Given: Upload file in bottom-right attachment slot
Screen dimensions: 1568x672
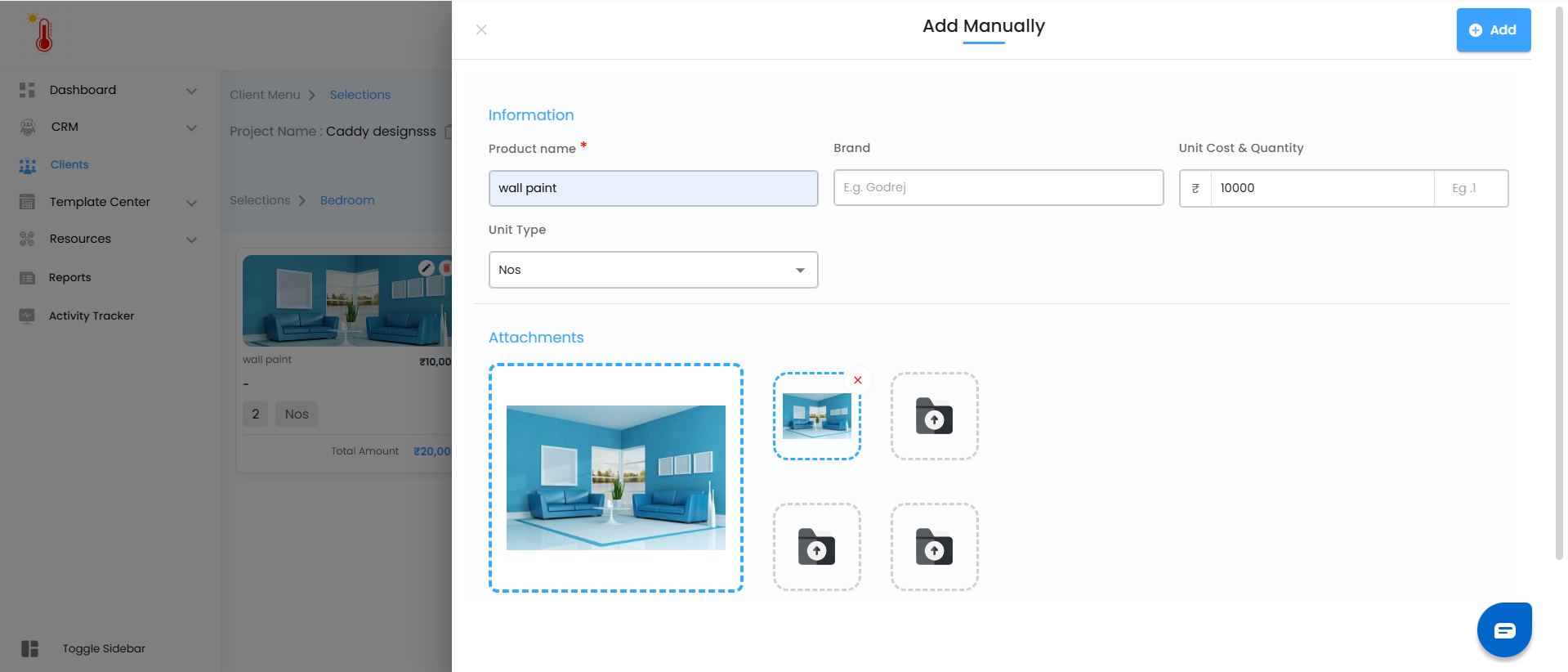Looking at the screenshot, I should click(935, 547).
